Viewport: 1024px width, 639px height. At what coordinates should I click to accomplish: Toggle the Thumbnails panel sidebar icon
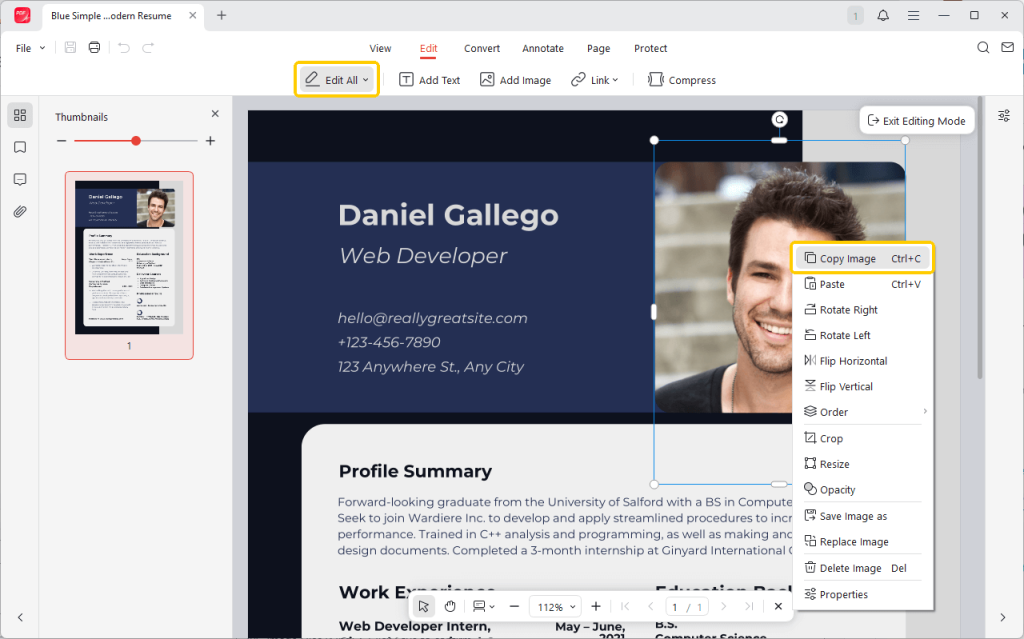20,115
